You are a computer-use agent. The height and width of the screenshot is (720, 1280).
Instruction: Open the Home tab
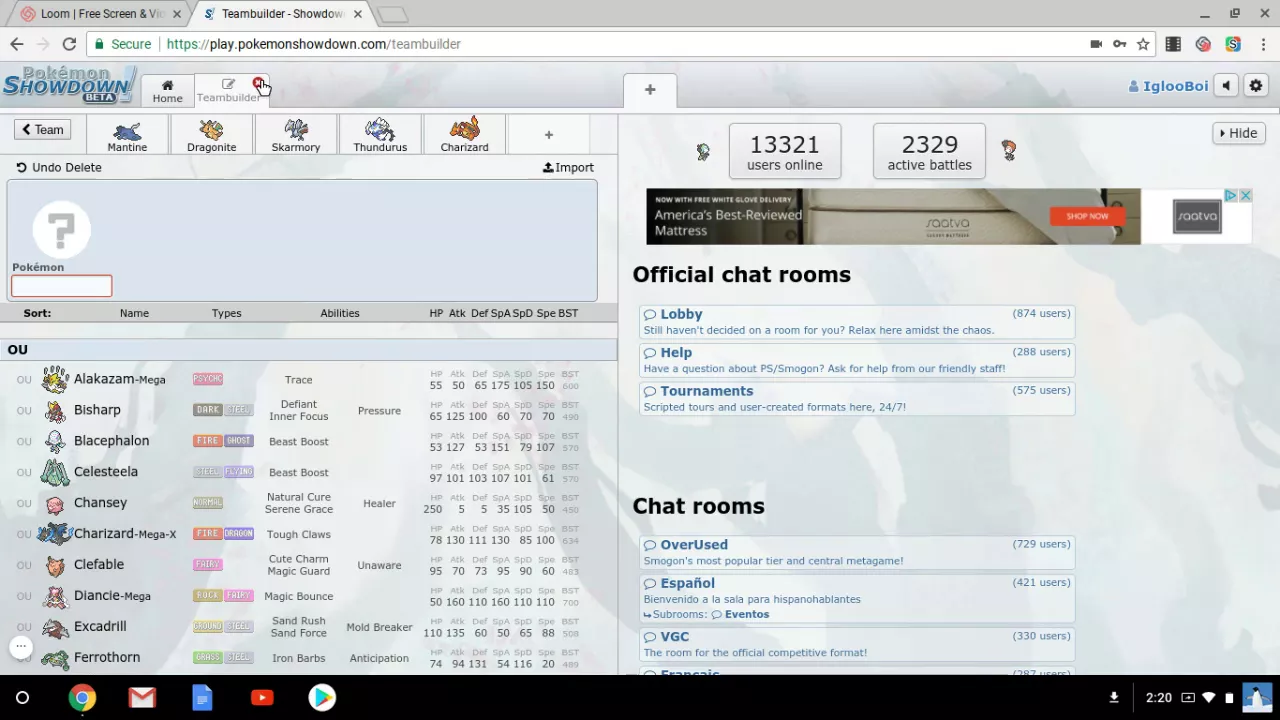[x=167, y=91]
